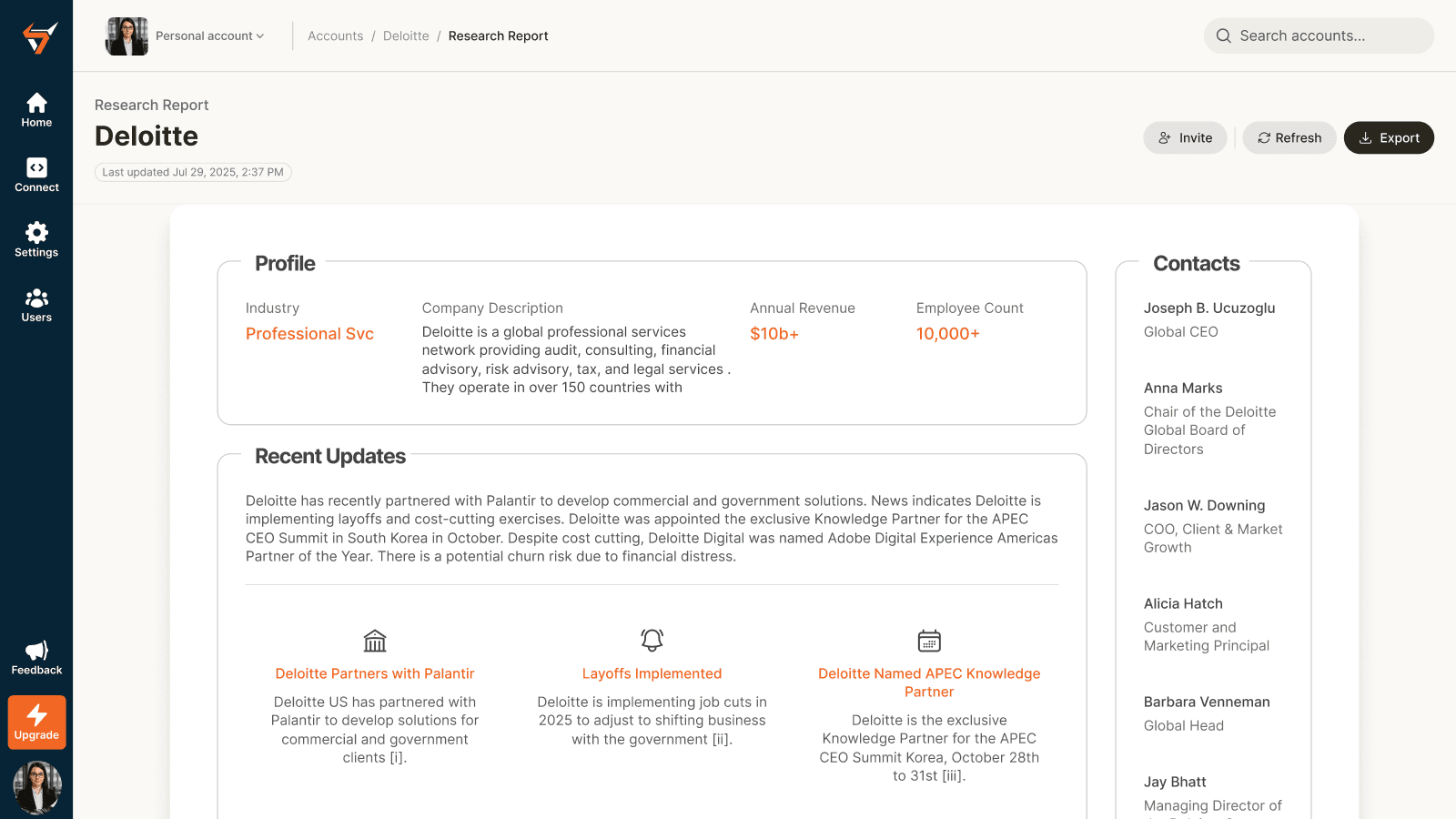Viewport: 1456px width, 819px height.
Task: Click the search magnifier icon
Action: coord(1223,35)
